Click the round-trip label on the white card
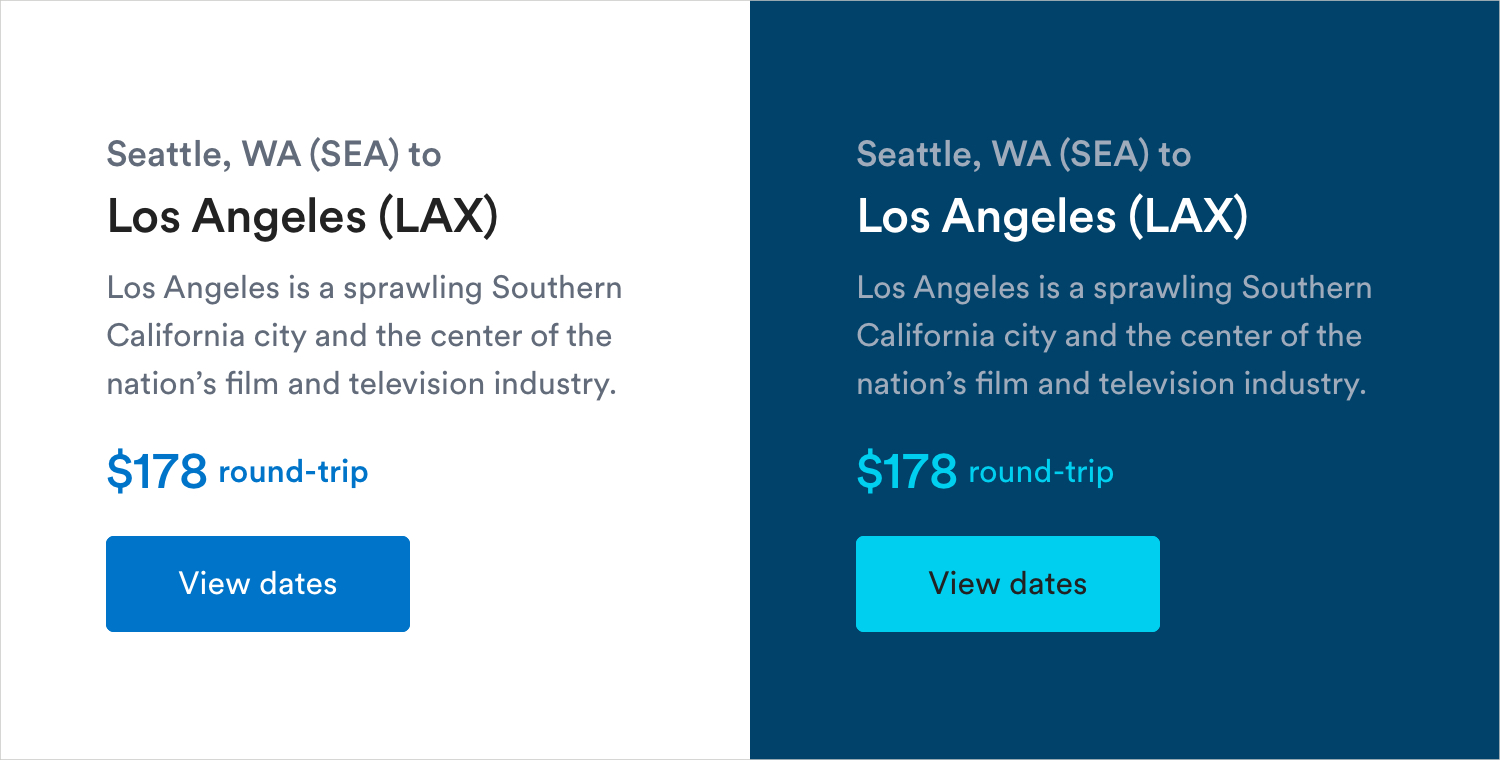Screen dimensions: 1500x760 tap(293, 472)
